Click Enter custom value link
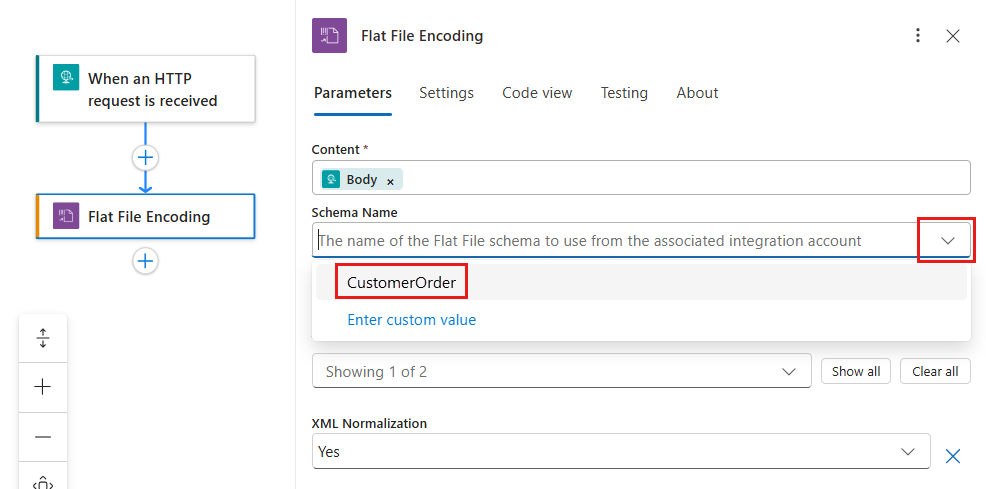Viewport: 986px width, 489px height. [412, 320]
